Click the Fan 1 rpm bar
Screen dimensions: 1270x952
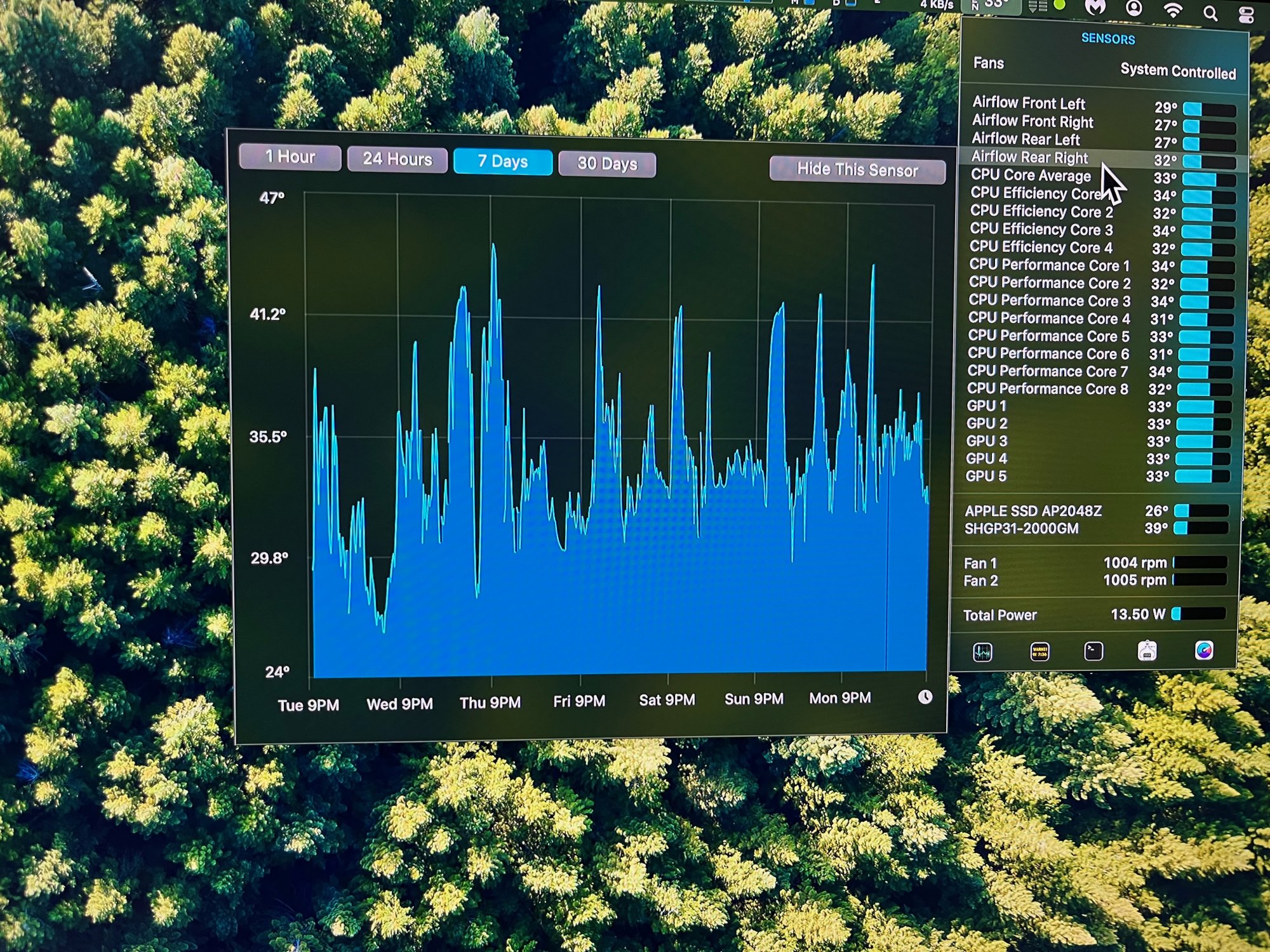(1200, 562)
